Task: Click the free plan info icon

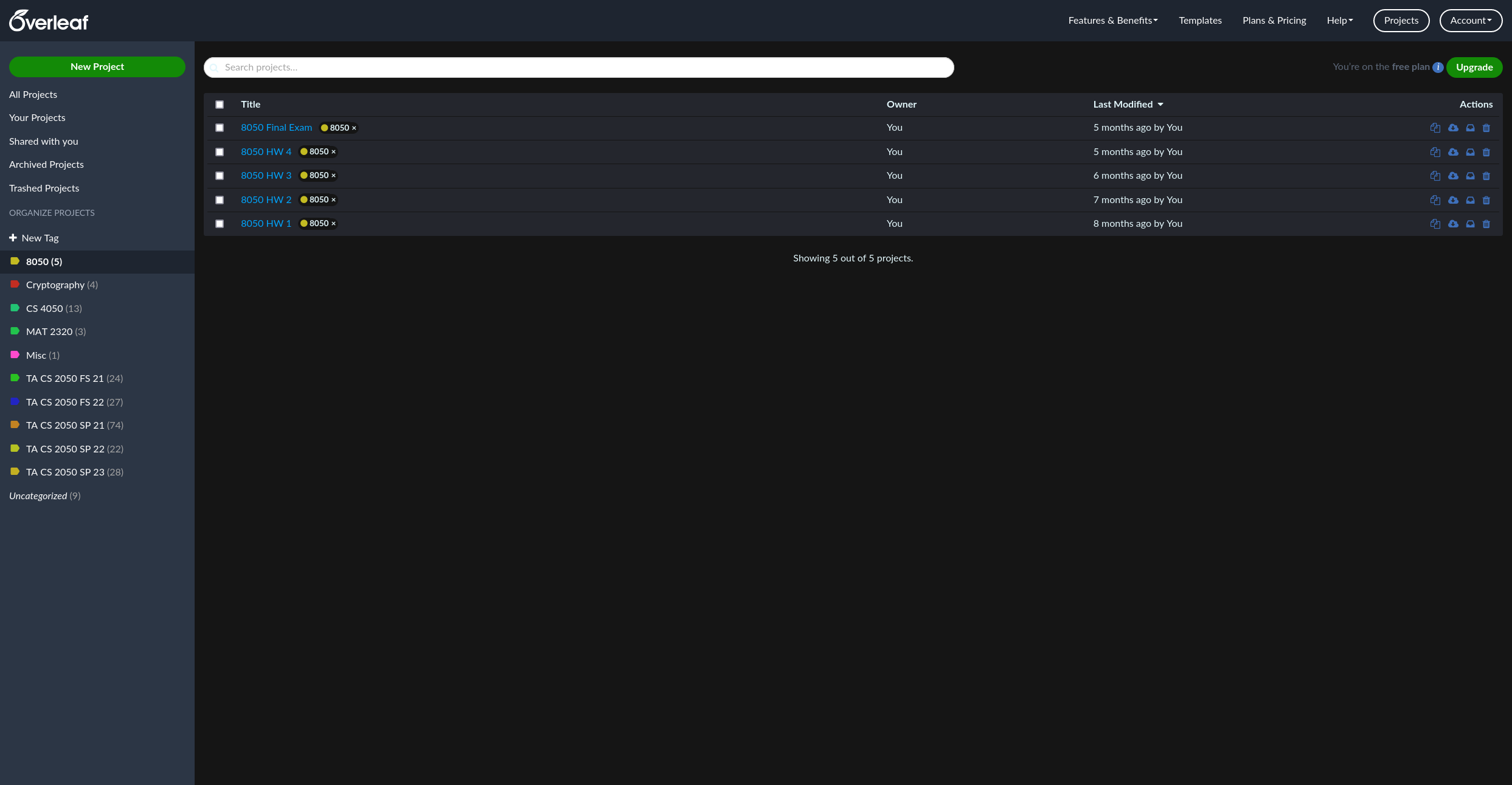Action: 1438,67
